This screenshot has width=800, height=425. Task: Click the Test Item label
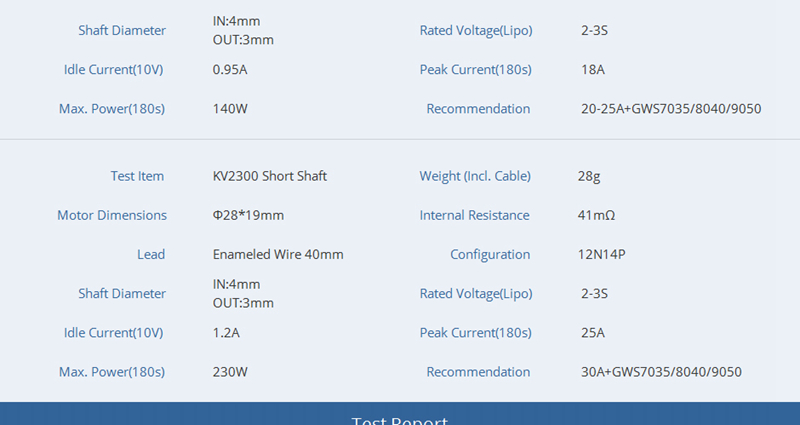pyautogui.click(x=137, y=176)
